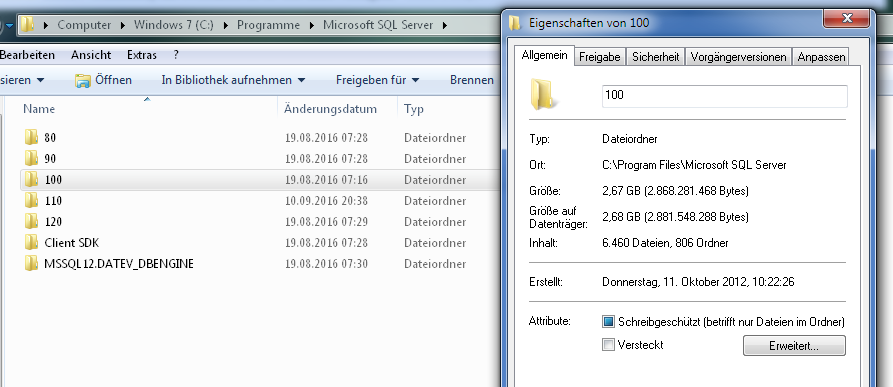Click the Brennen toolbar button

(x=472, y=80)
